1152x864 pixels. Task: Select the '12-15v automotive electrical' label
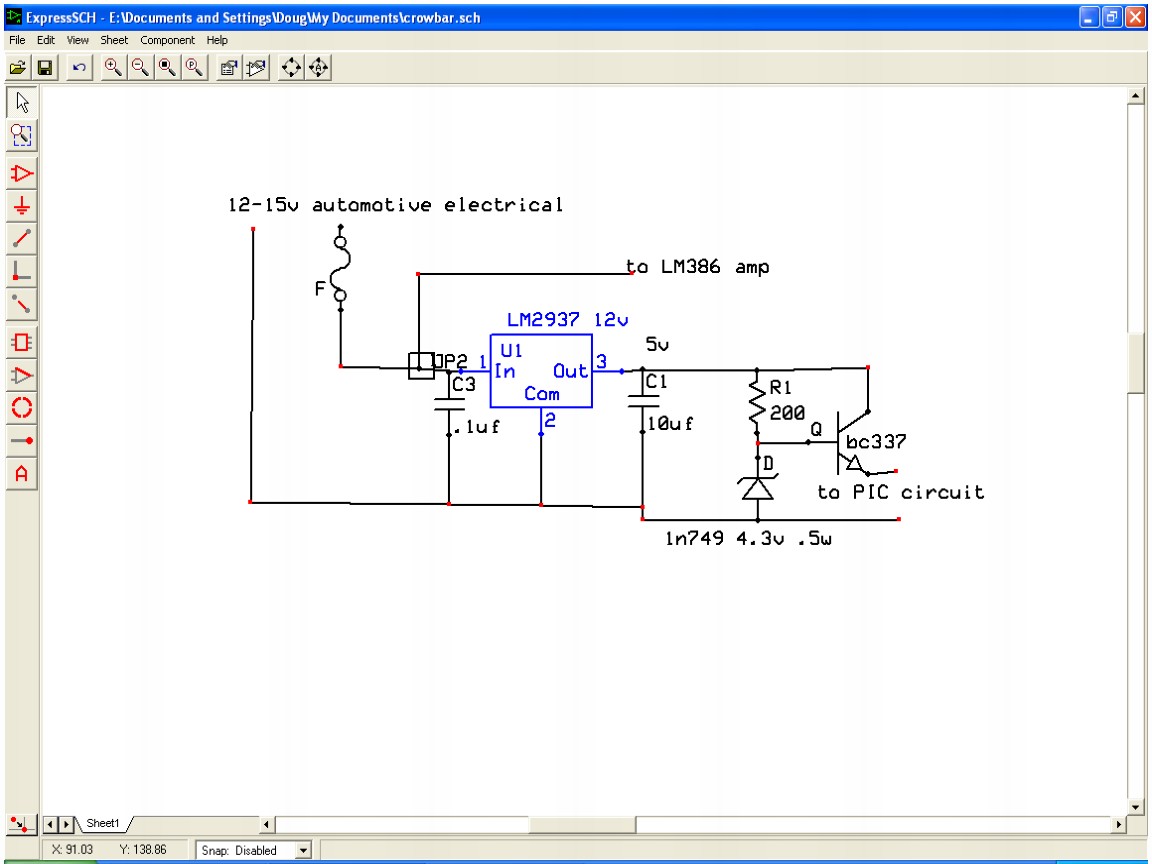coord(395,205)
